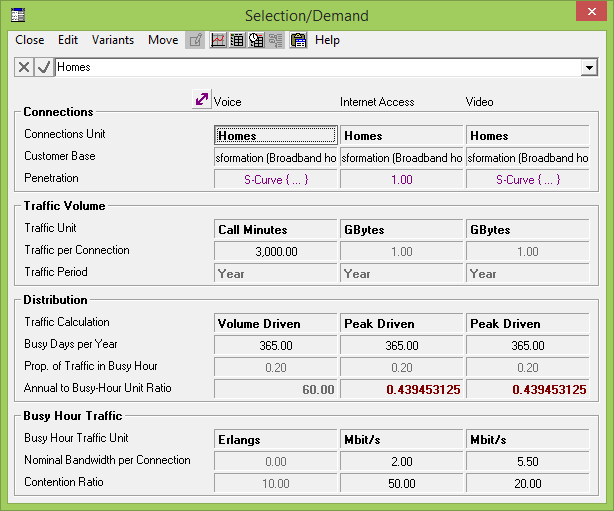Open the Variants menu

(x=112, y=40)
